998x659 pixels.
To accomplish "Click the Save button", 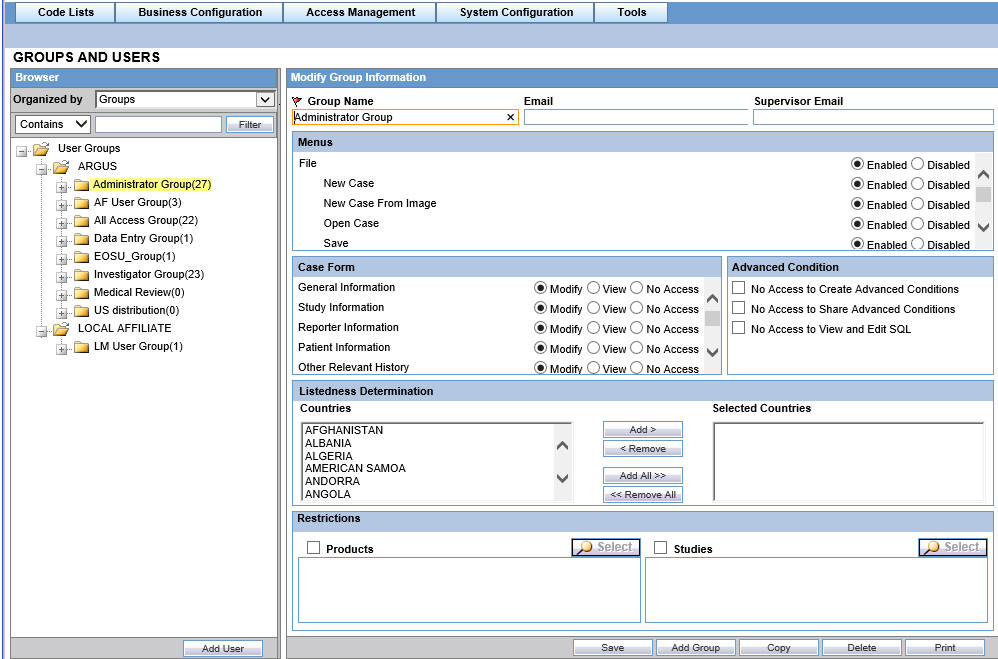I will pos(612,647).
